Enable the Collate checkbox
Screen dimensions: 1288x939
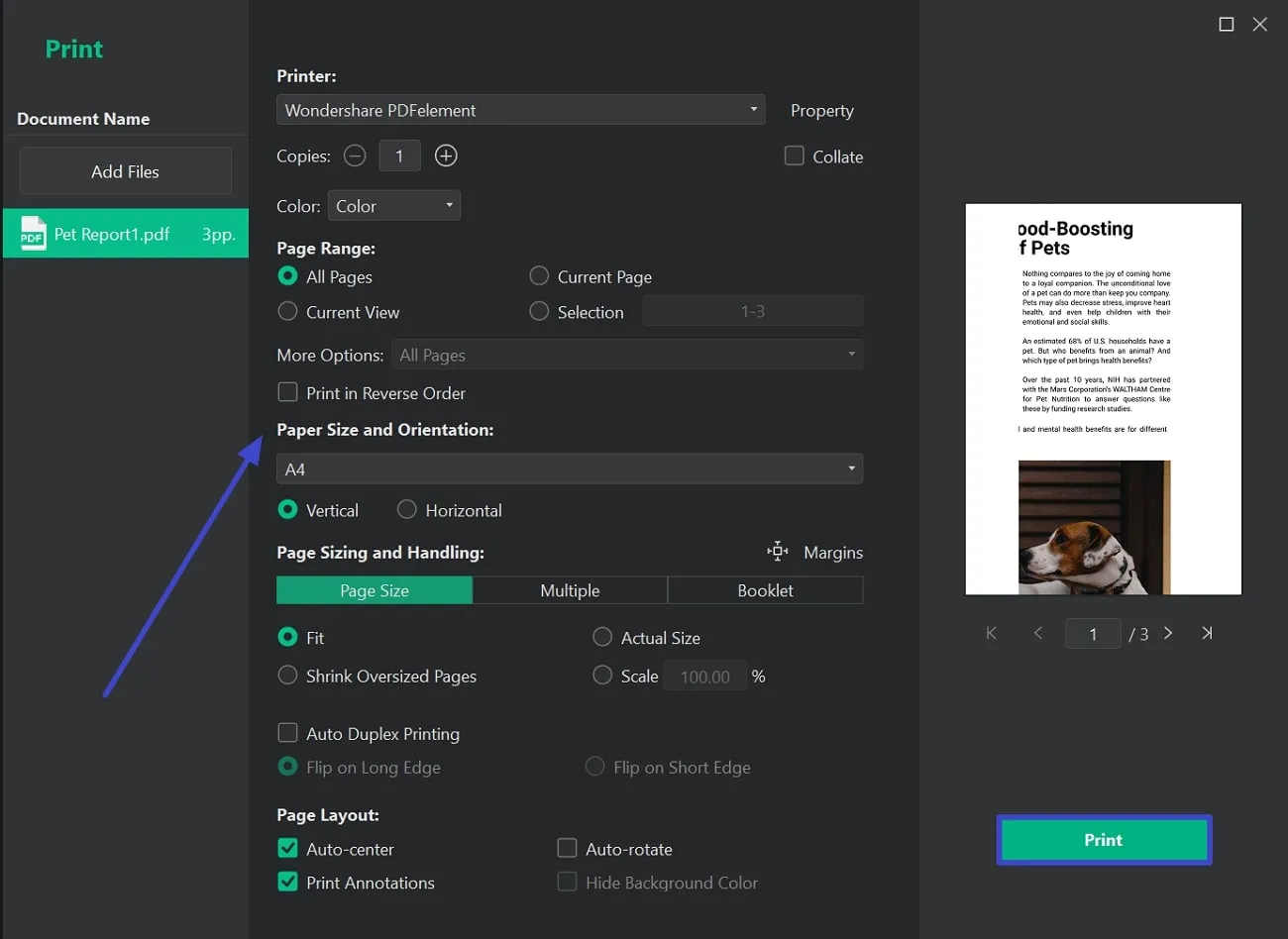click(795, 156)
